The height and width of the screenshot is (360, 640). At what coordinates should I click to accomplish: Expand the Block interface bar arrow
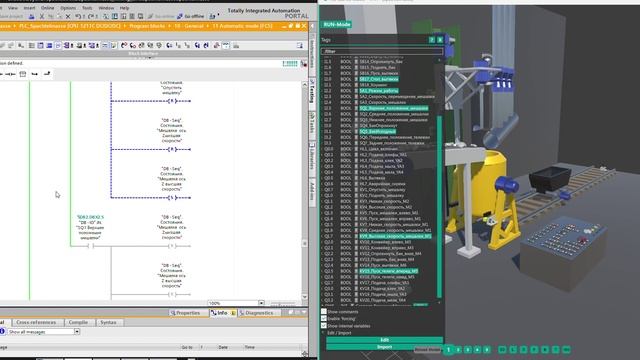(149, 57)
